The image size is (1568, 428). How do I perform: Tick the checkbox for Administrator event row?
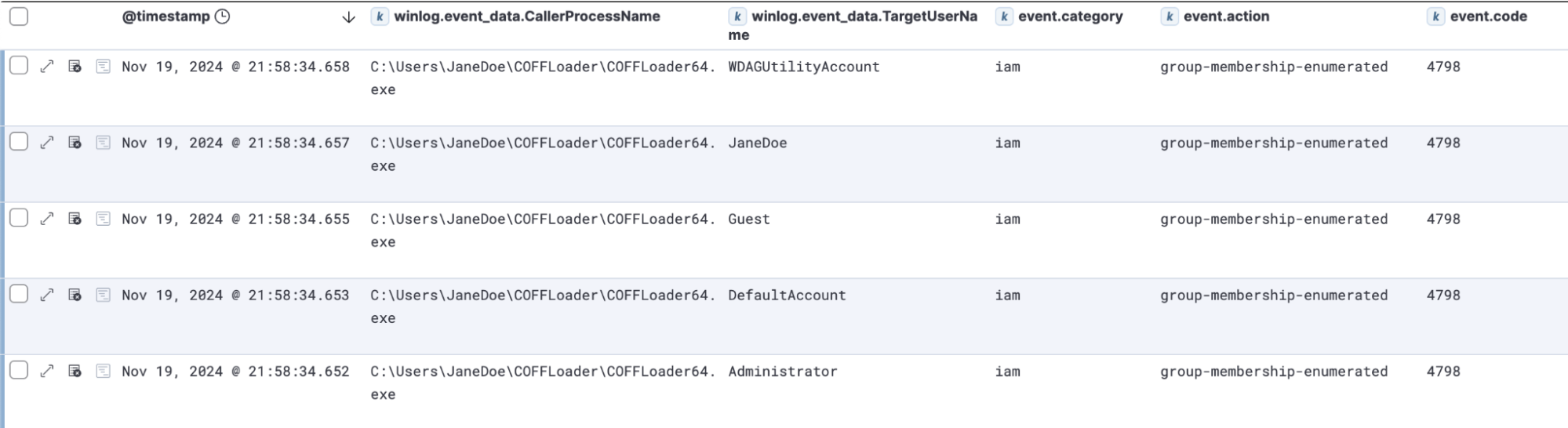coord(19,370)
